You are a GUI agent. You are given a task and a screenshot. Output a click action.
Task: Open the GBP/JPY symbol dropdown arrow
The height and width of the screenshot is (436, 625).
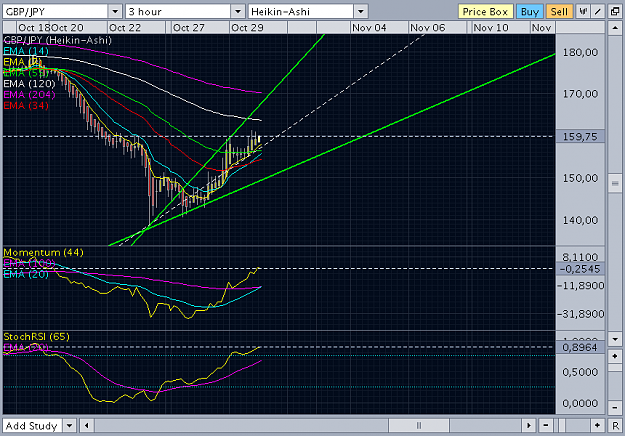point(115,12)
